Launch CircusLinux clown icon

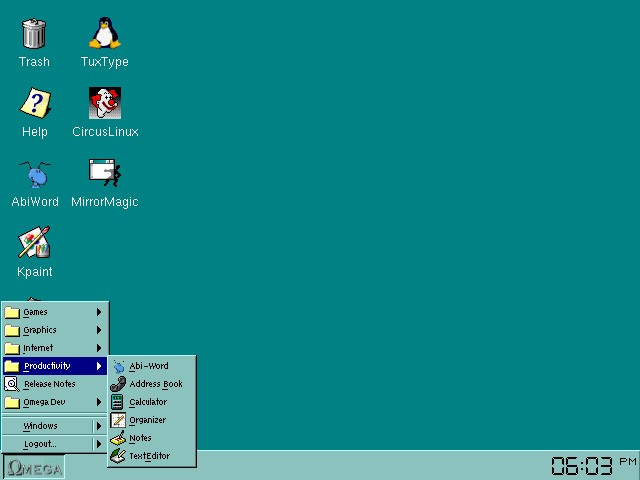105,103
